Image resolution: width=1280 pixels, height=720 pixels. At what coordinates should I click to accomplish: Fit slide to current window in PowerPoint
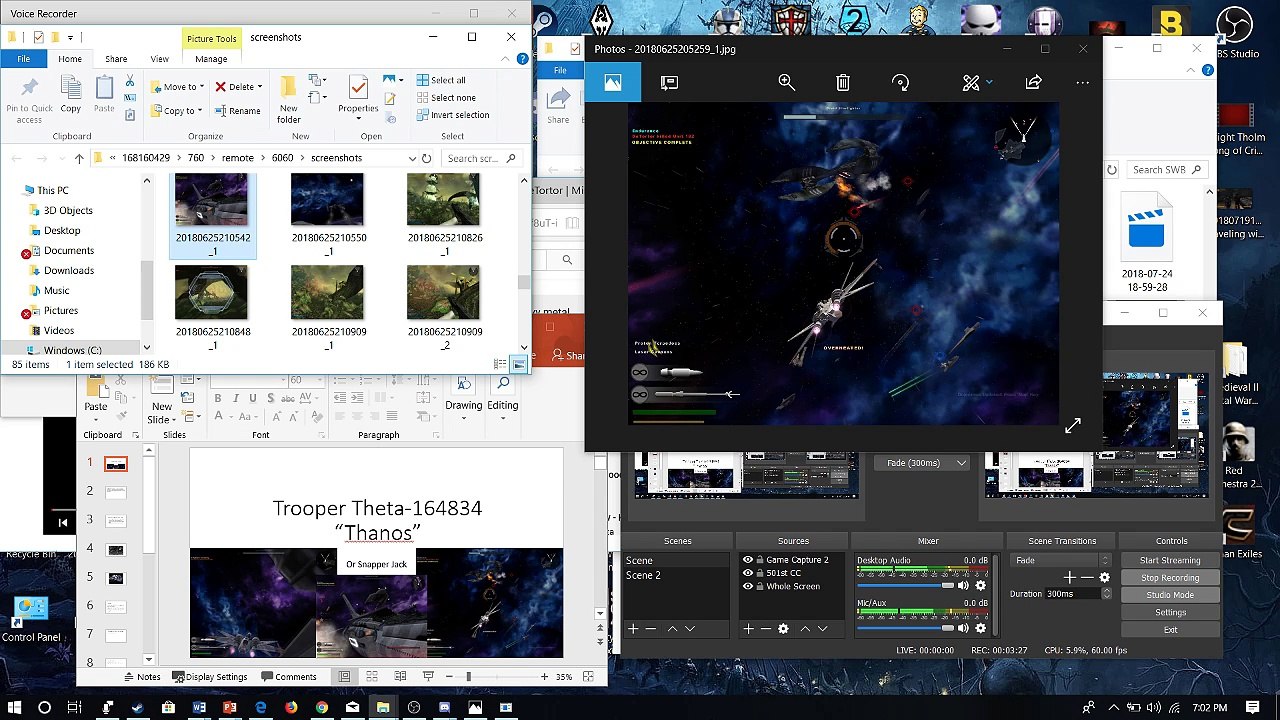tap(590, 677)
